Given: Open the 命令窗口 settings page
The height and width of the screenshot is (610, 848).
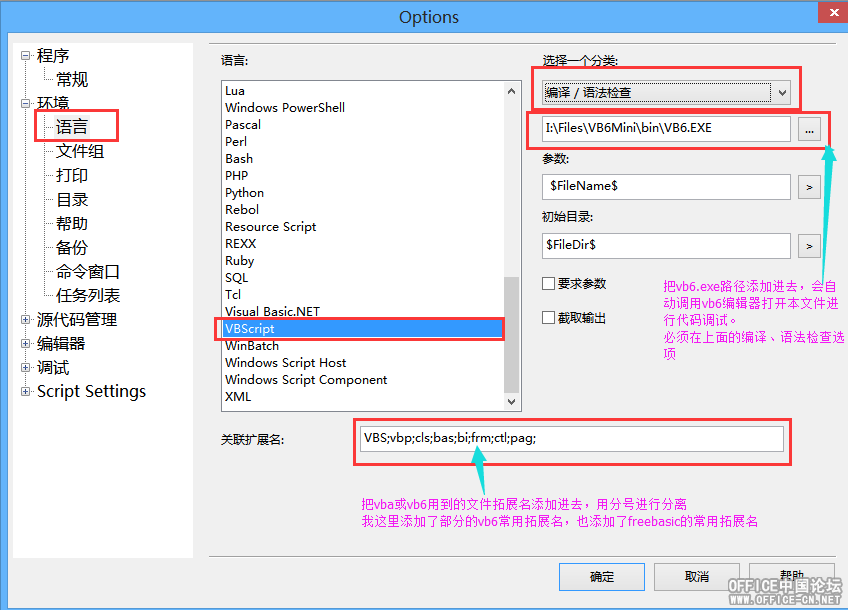Looking at the screenshot, I should 88,271.
